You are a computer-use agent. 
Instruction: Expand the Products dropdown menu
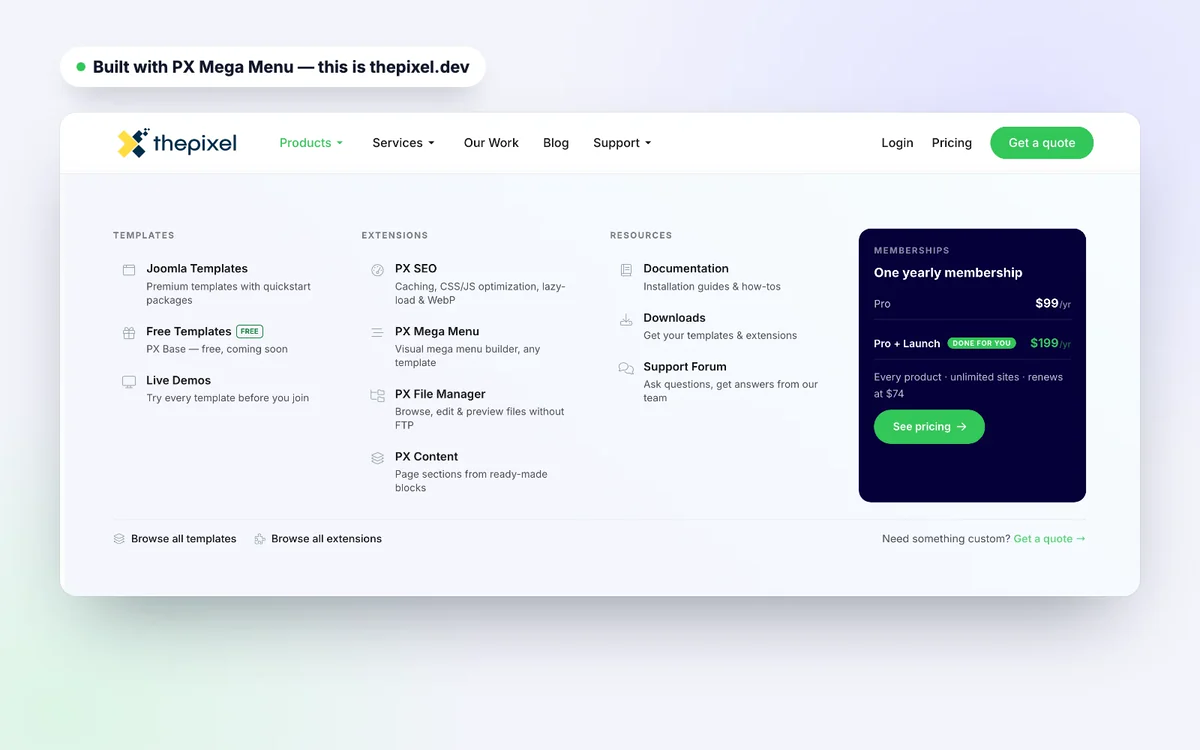[x=311, y=143]
